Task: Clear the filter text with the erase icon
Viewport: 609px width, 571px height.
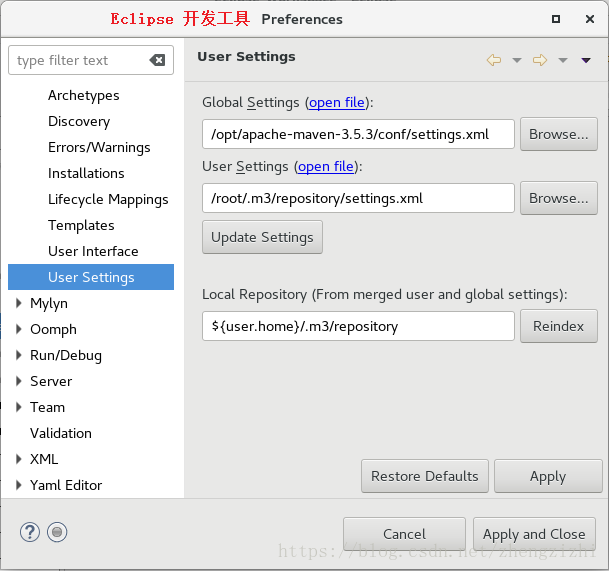Action: click(157, 60)
